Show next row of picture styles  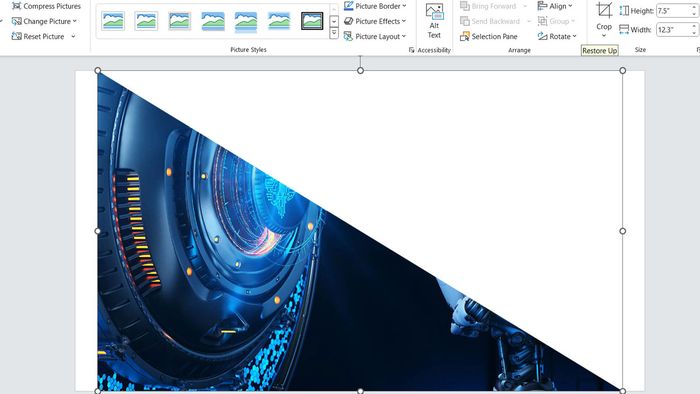(x=334, y=21)
